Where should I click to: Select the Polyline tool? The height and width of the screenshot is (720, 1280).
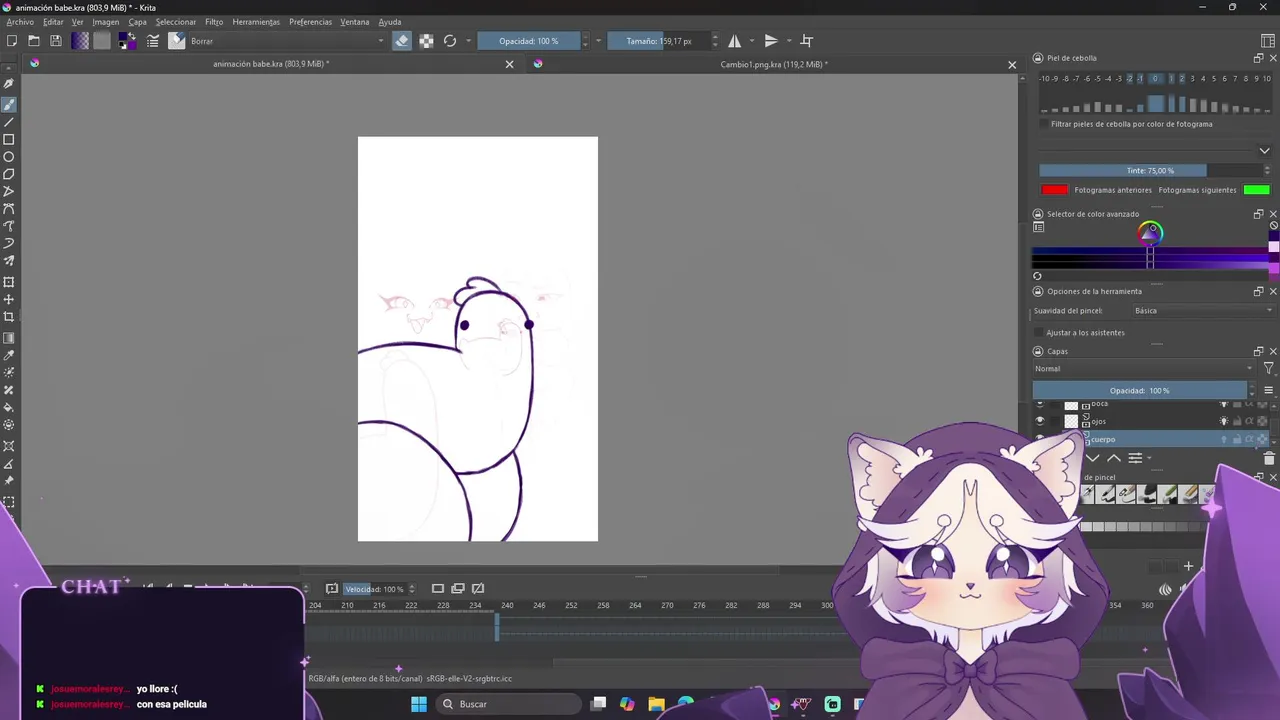tap(9, 191)
